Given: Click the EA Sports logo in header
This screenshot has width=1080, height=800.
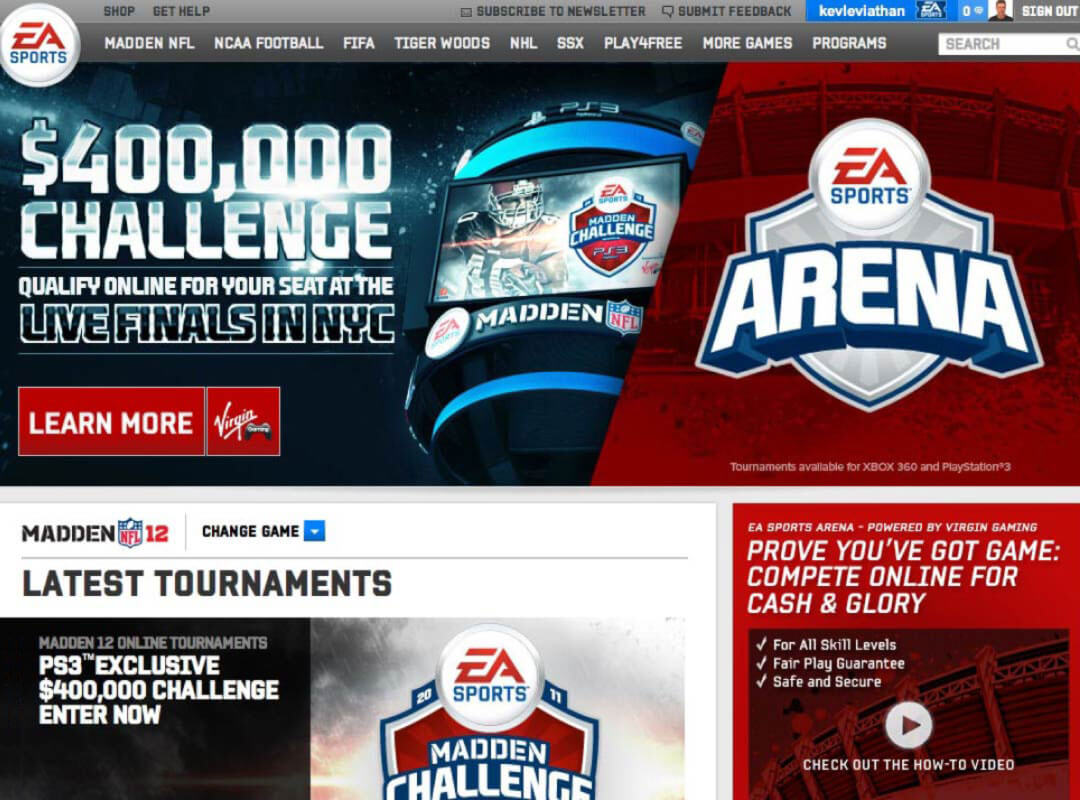Looking at the screenshot, I should click(x=38, y=44).
